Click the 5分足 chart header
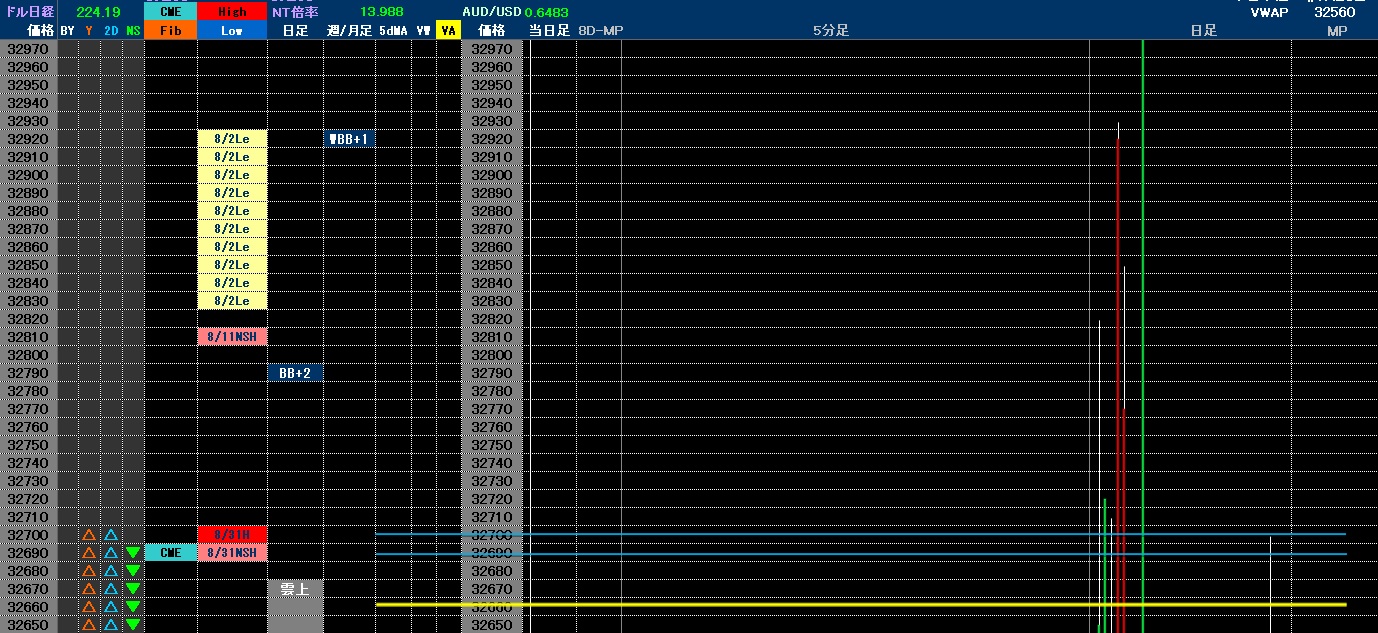The image size is (1378, 633). [830, 31]
